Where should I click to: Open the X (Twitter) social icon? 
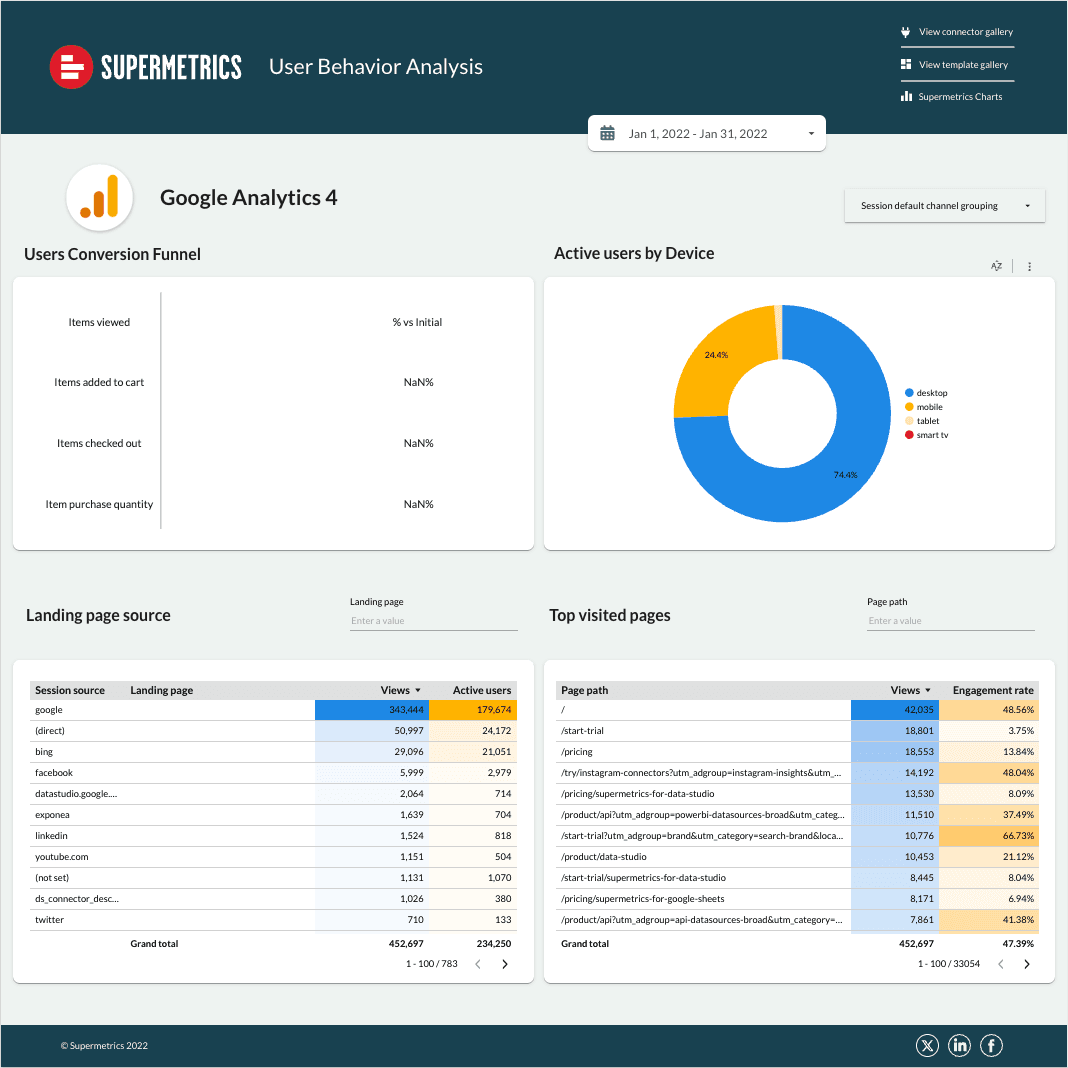pos(928,1045)
